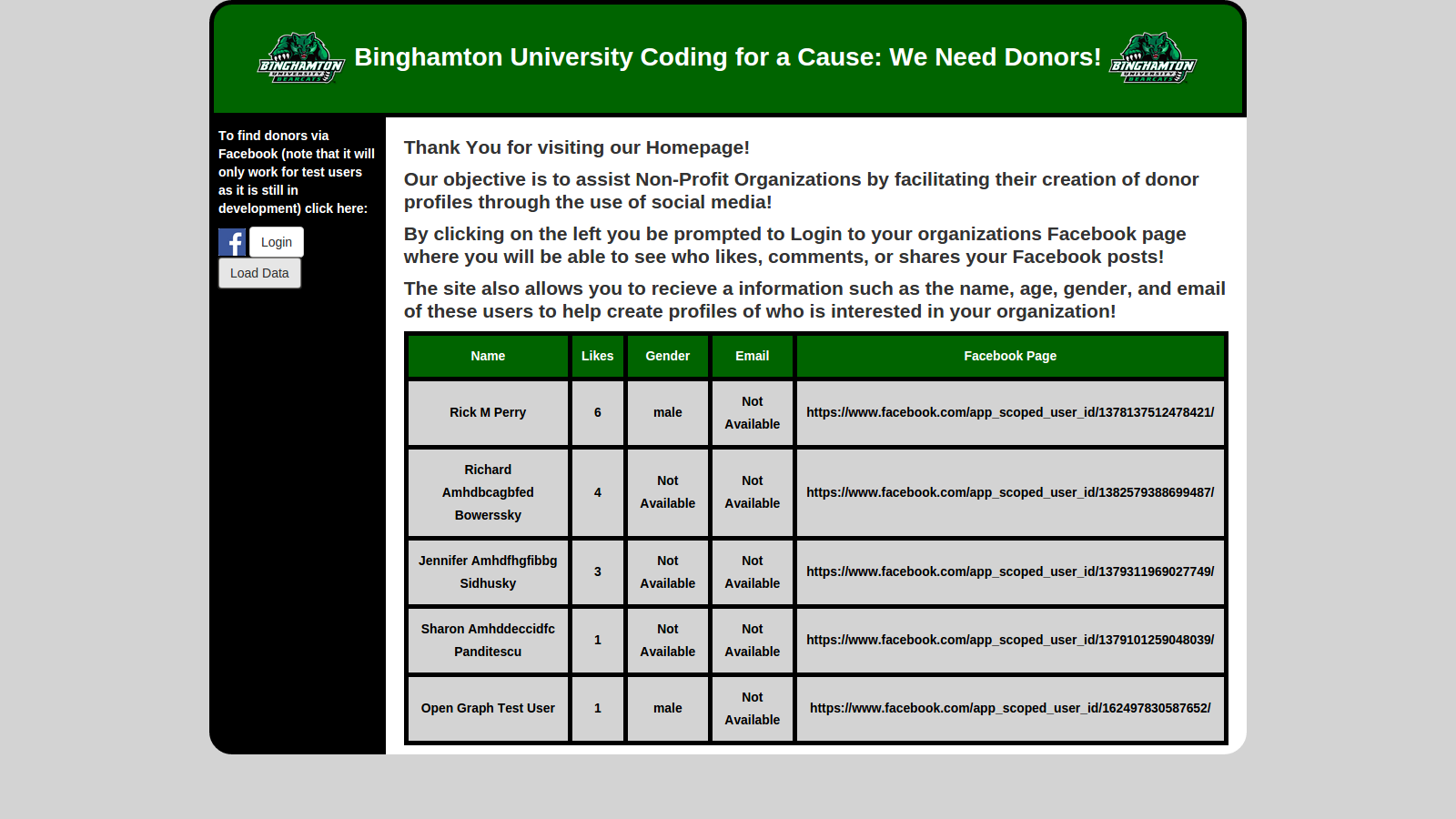Click the Facebook Page column header

coord(1010,356)
